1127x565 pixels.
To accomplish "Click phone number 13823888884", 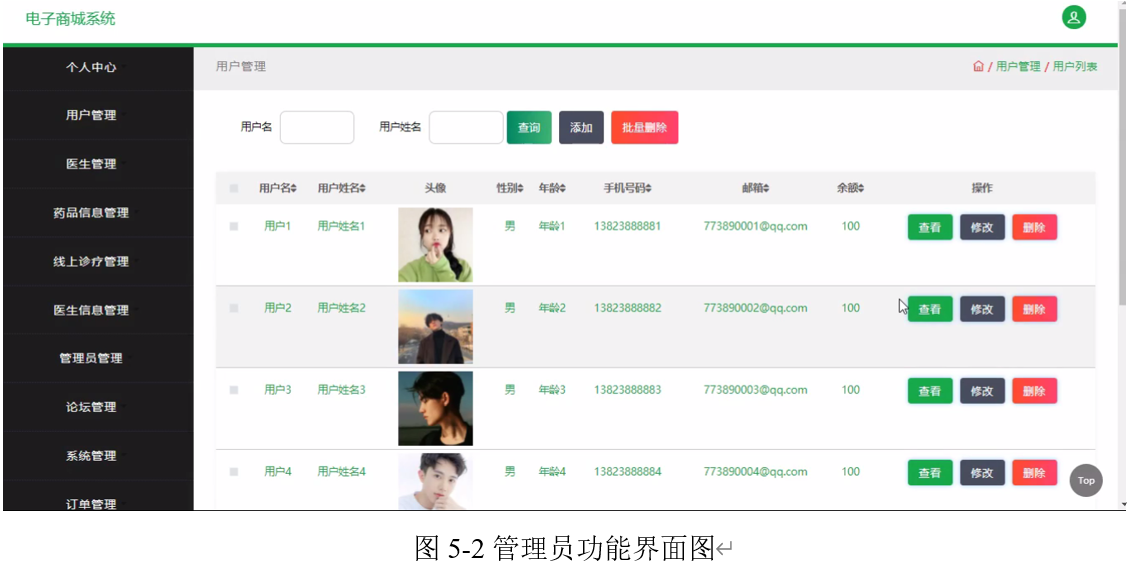I will 627,472.
